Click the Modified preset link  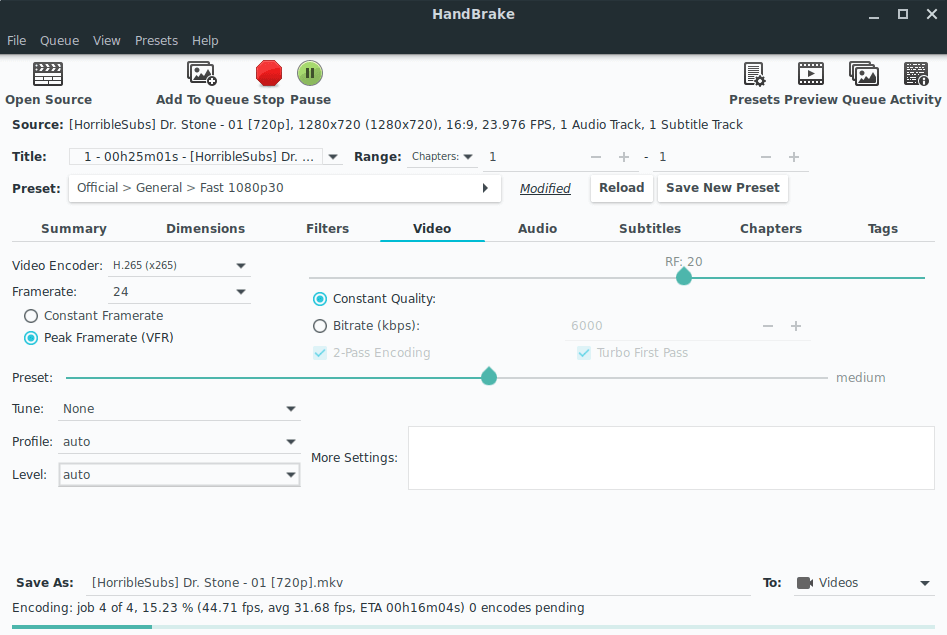(x=545, y=189)
